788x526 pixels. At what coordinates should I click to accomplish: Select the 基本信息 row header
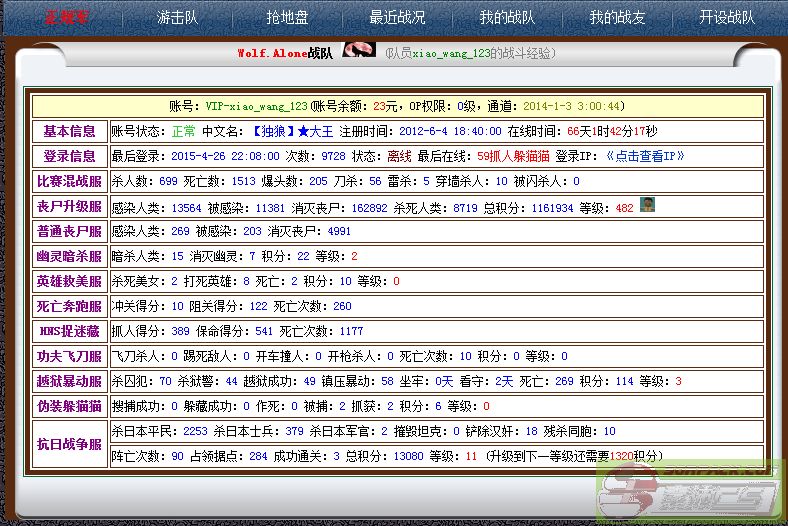tap(69, 131)
